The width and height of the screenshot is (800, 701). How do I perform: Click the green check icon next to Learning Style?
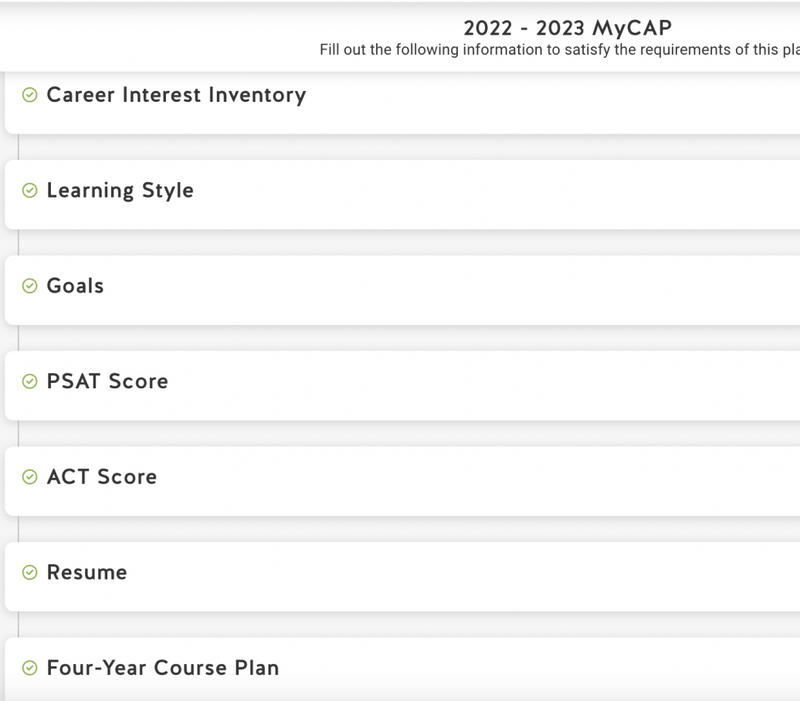pyautogui.click(x=28, y=190)
